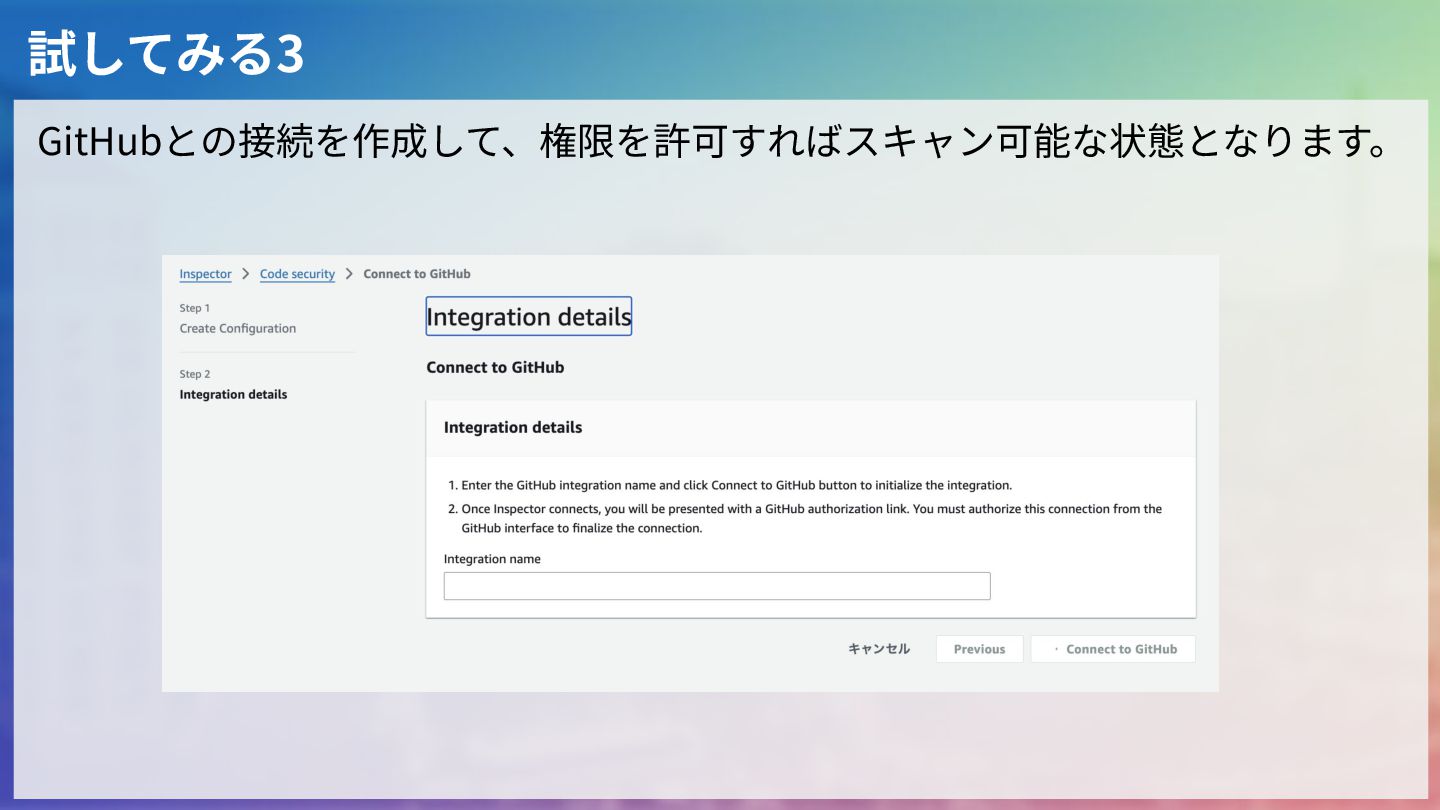Click the Integration details panel header
Viewport: 1440px width, 810px height.
tap(811, 428)
